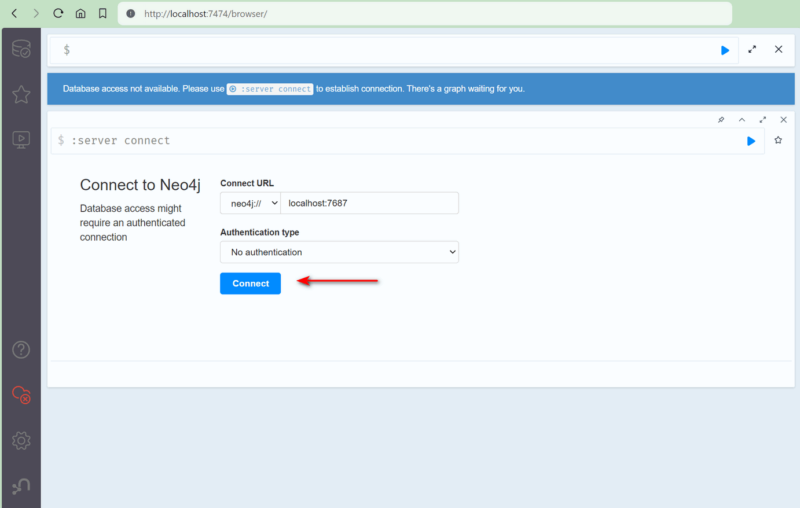Go back in the browser
The image size is (800, 508).
(x=14, y=13)
